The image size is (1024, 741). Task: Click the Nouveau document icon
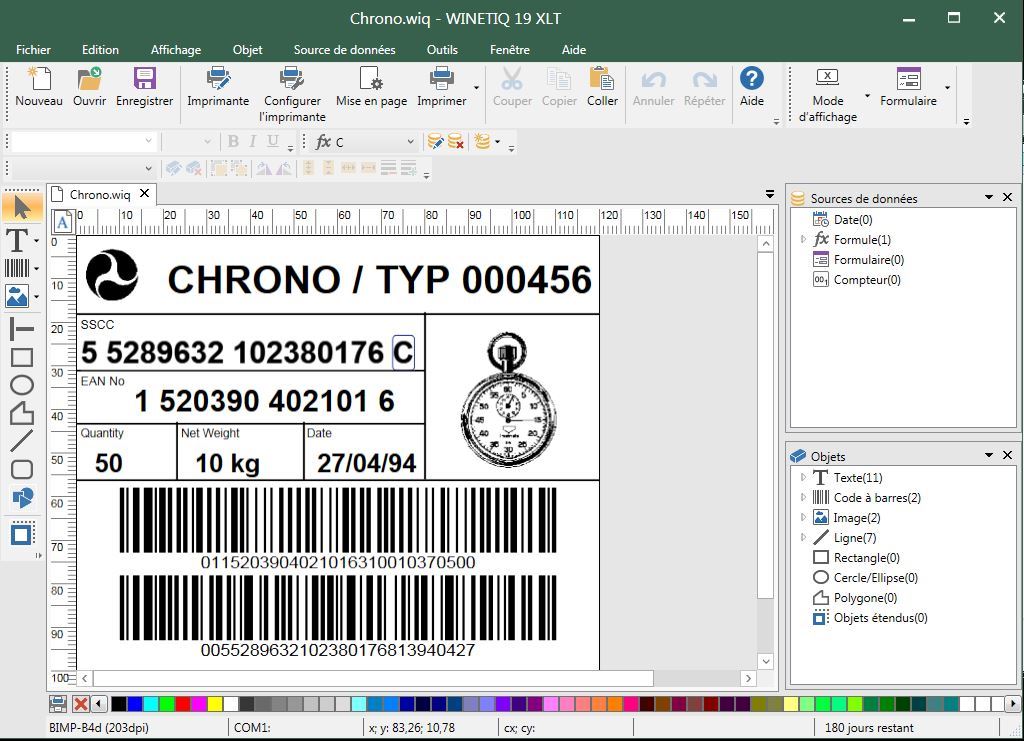click(39, 79)
